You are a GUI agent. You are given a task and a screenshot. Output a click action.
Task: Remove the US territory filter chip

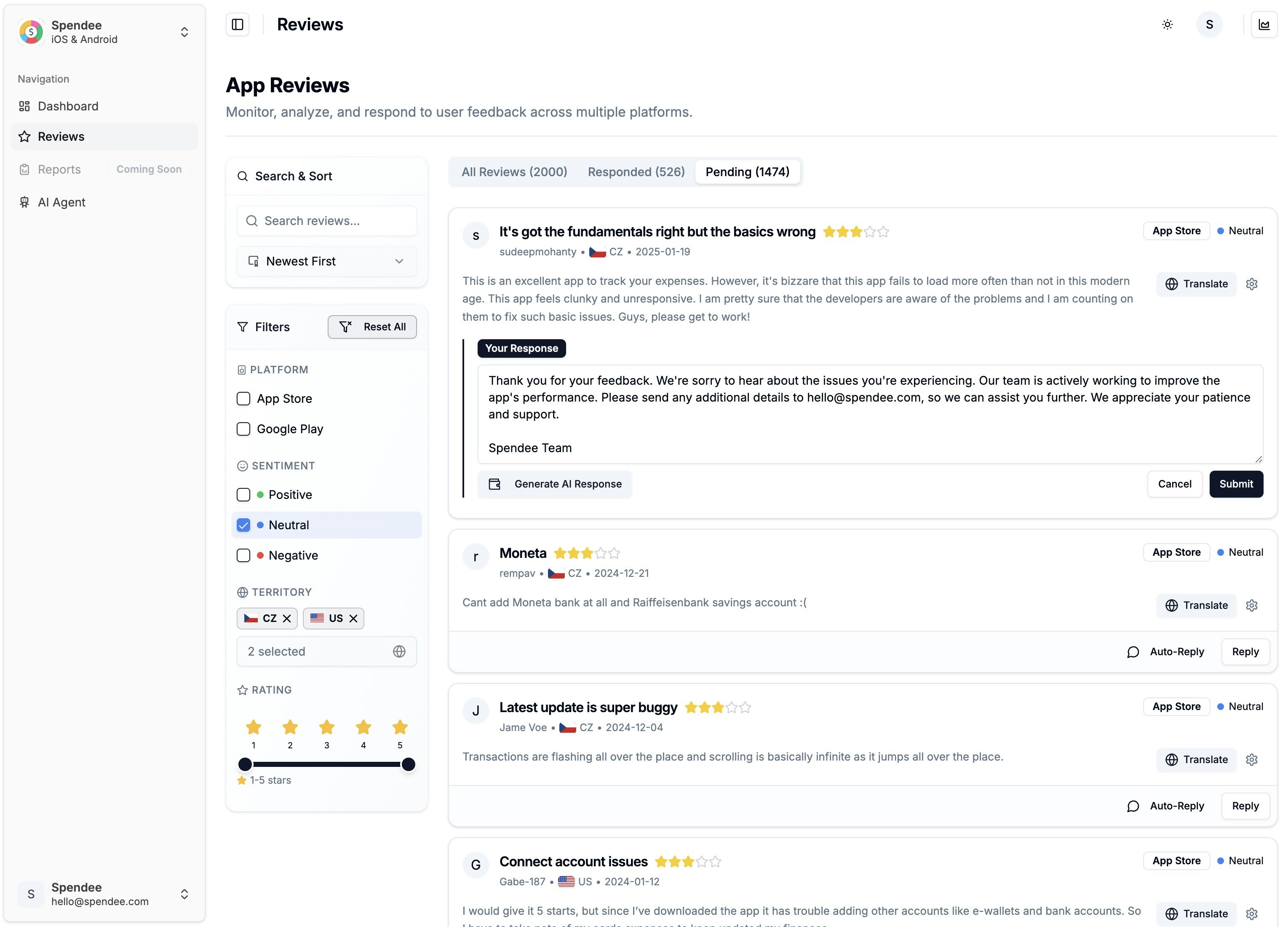tap(353, 619)
